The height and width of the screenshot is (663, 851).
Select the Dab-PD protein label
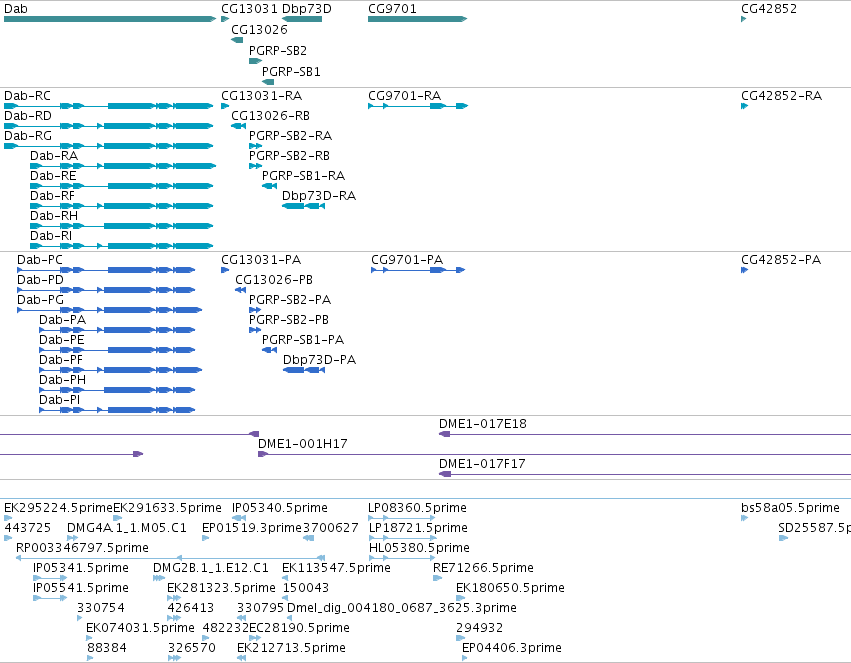[40, 280]
